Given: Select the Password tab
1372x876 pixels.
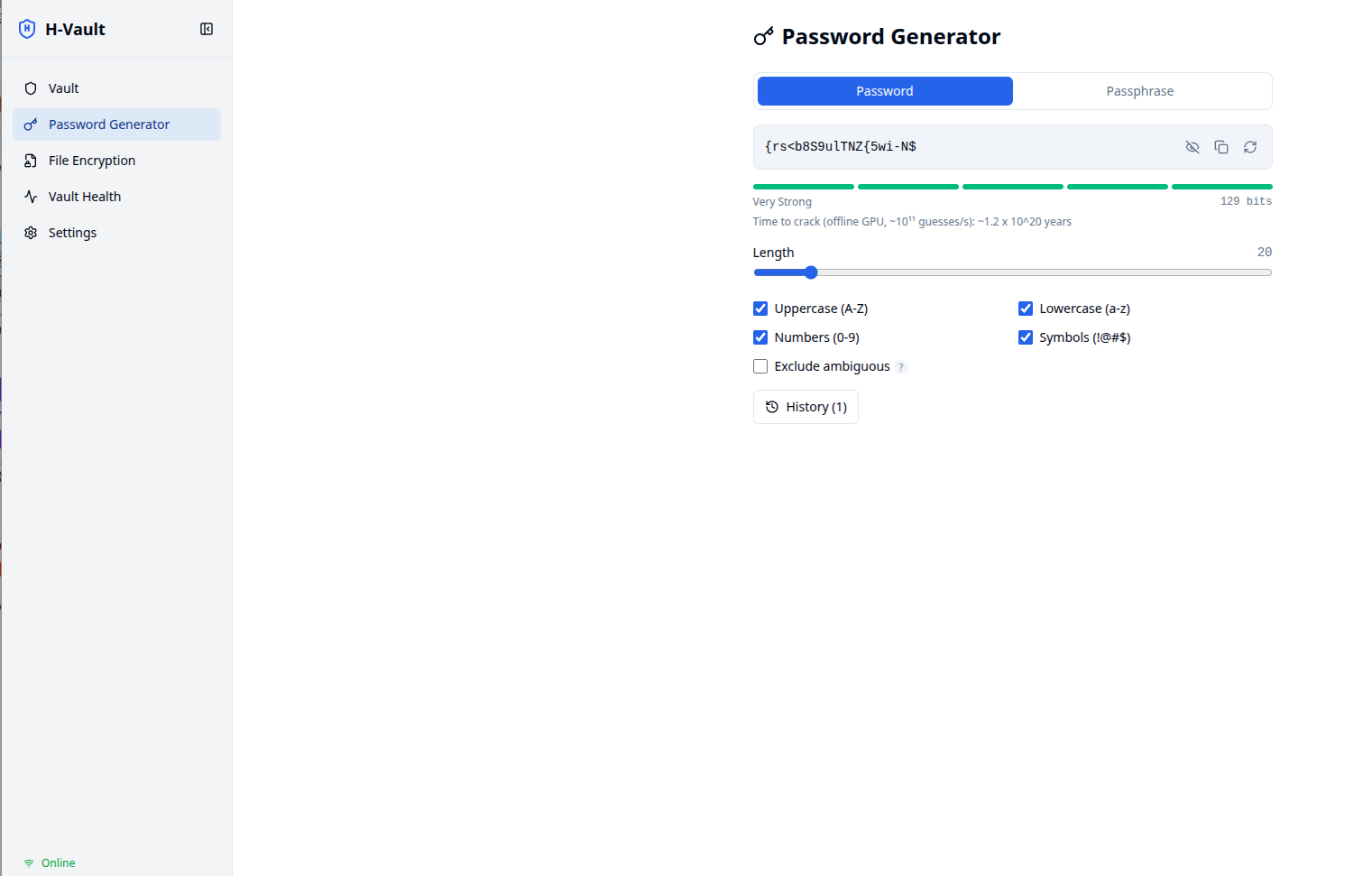Looking at the screenshot, I should (x=885, y=91).
